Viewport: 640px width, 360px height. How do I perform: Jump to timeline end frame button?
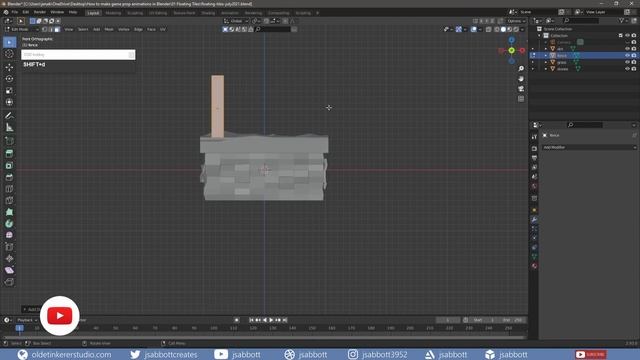coord(285,320)
